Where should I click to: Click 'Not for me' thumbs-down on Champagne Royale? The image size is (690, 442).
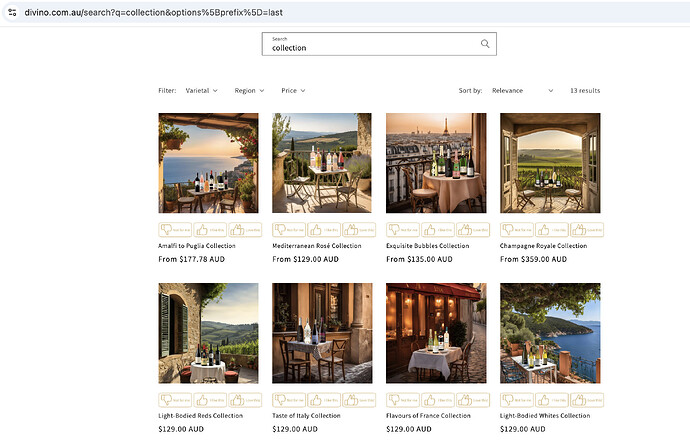tap(516, 230)
